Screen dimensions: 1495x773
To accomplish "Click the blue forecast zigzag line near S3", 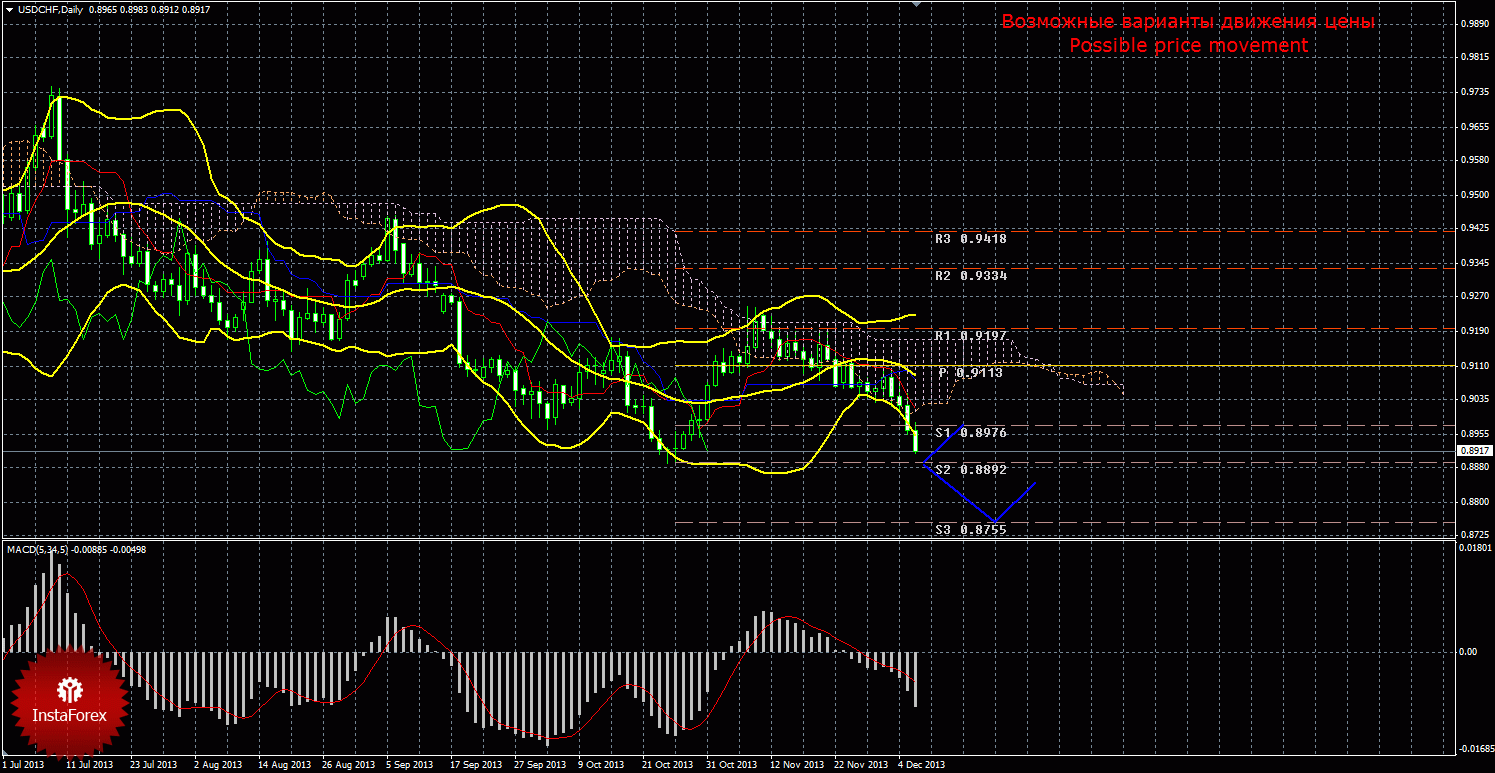I will click(958, 494).
